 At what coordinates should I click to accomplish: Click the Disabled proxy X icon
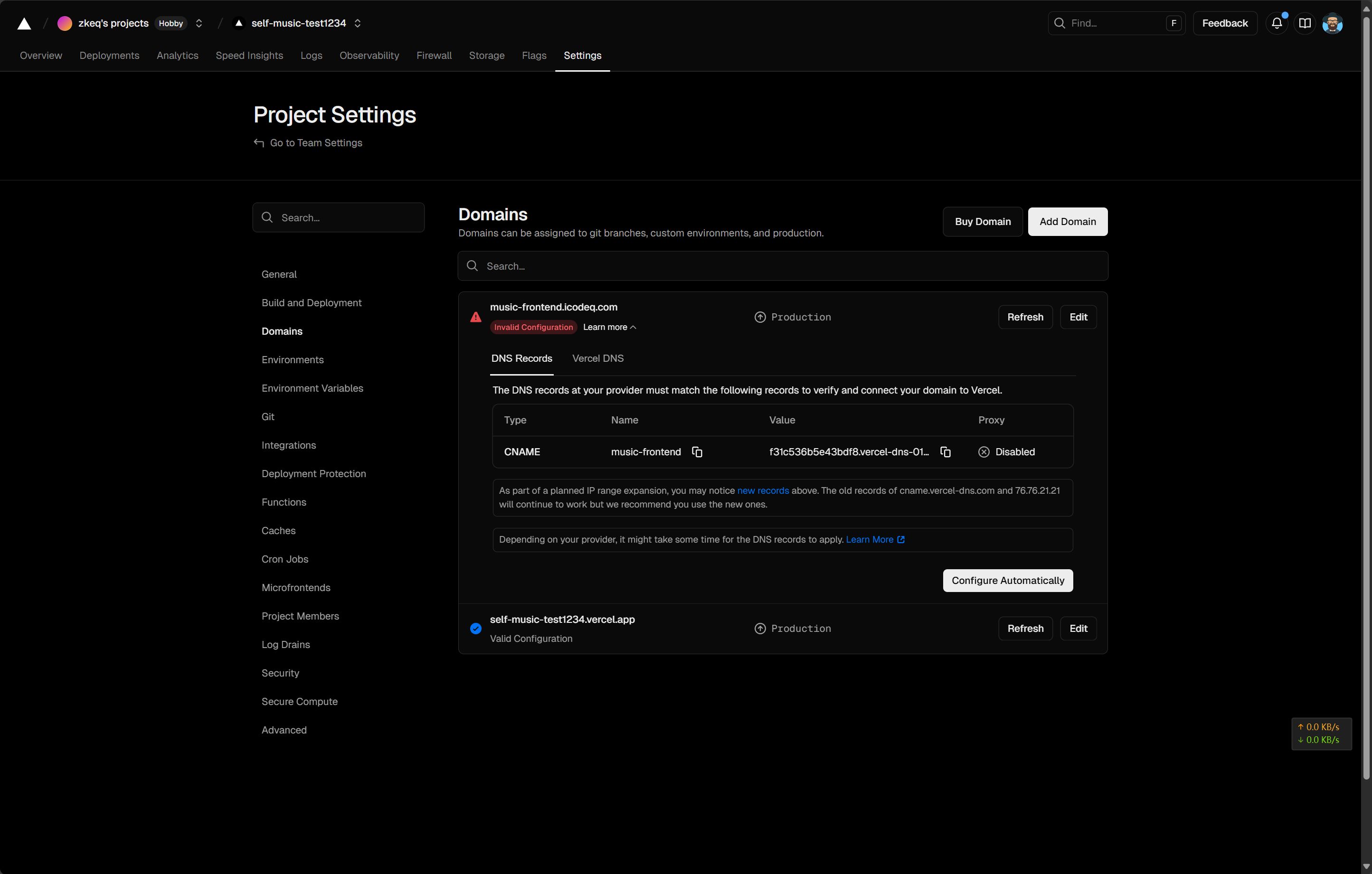pyautogui.click(x=984, y=452)
